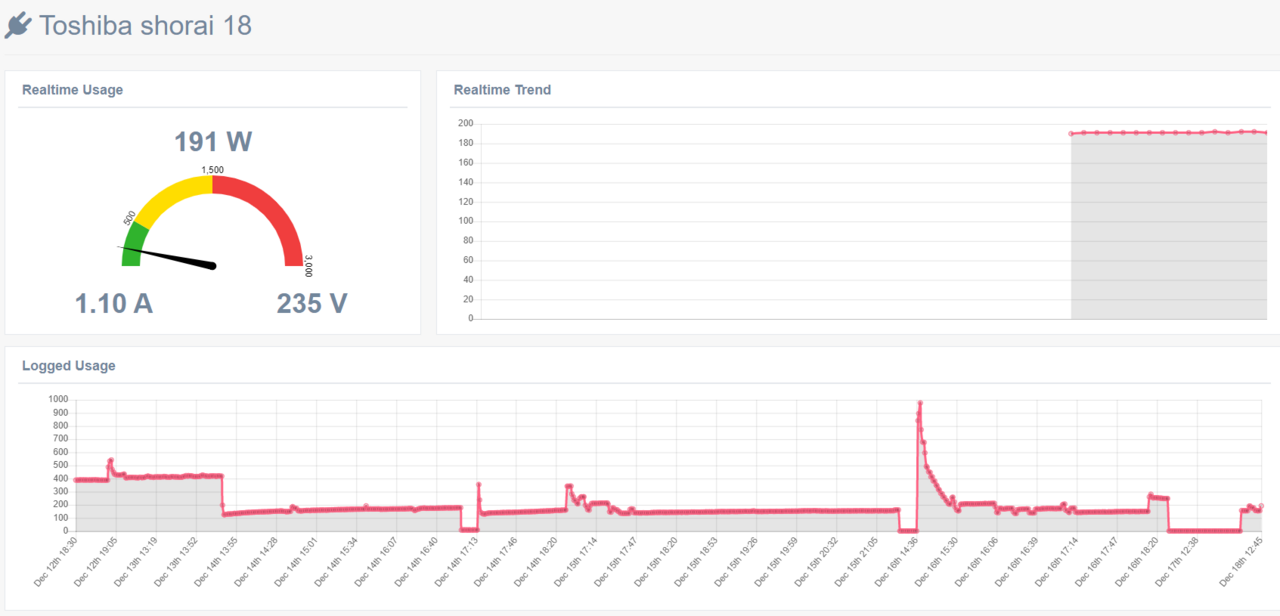Click the highest peak point in Logged Usage

point(920,403)
